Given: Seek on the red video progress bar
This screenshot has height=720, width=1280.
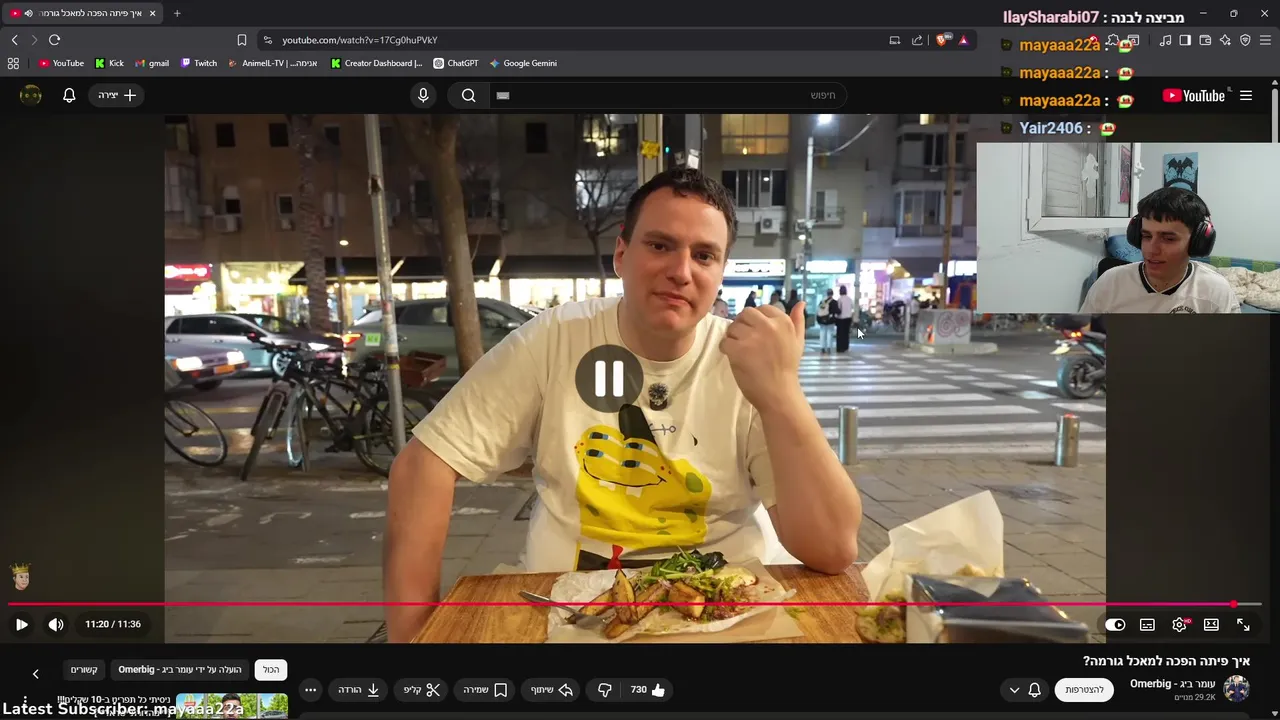Looking at the screenshot, I should [x=634, y=604].
